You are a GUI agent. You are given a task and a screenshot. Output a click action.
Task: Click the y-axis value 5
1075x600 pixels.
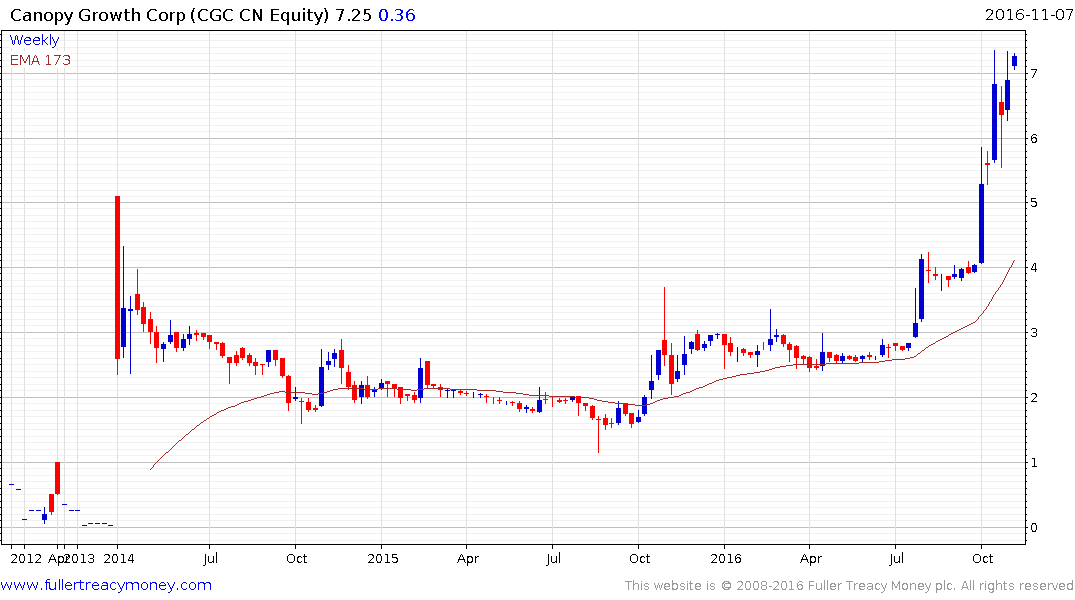coord(1034,203)
